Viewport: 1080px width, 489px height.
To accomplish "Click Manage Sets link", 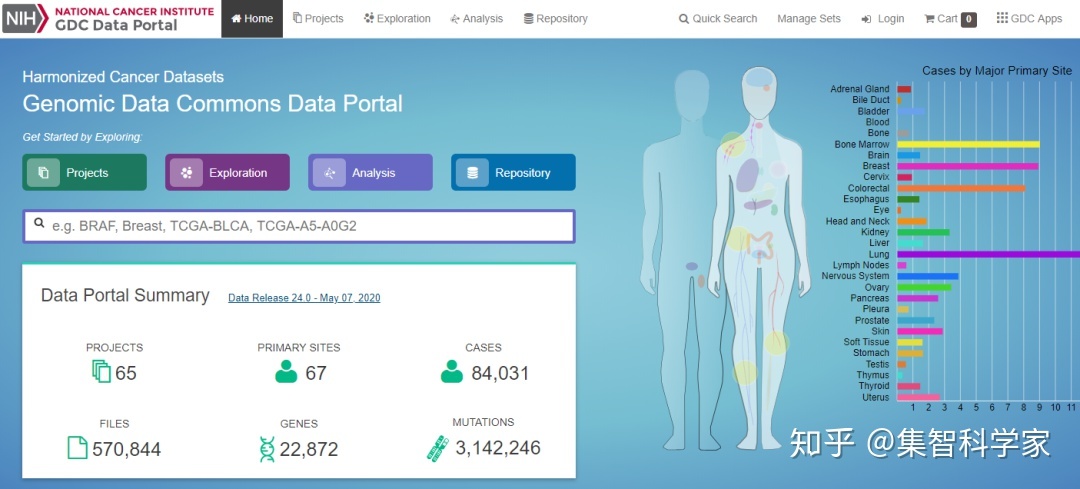I will [809, 19].
